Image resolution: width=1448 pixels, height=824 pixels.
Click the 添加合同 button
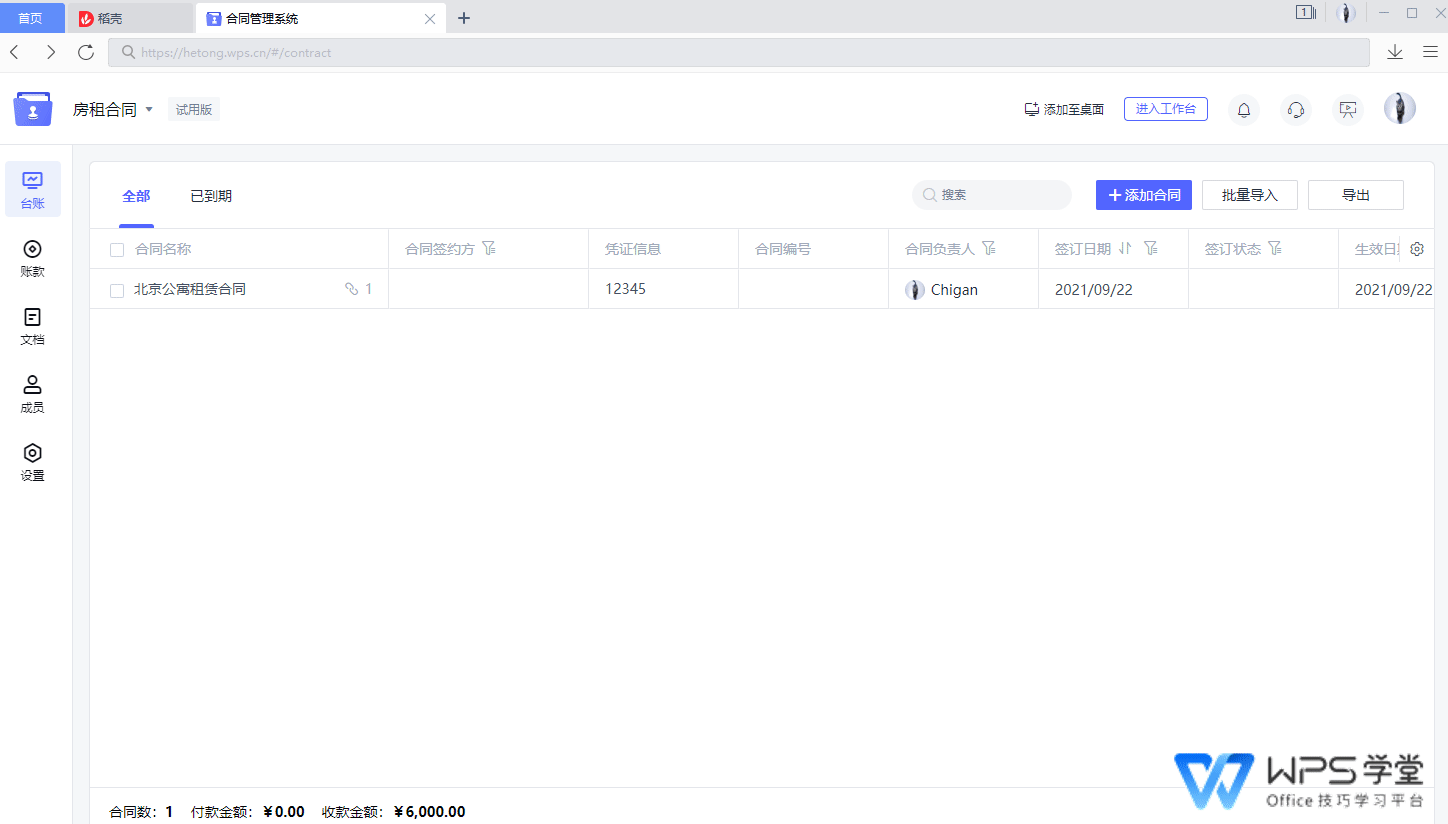(x=1144, y=195)
